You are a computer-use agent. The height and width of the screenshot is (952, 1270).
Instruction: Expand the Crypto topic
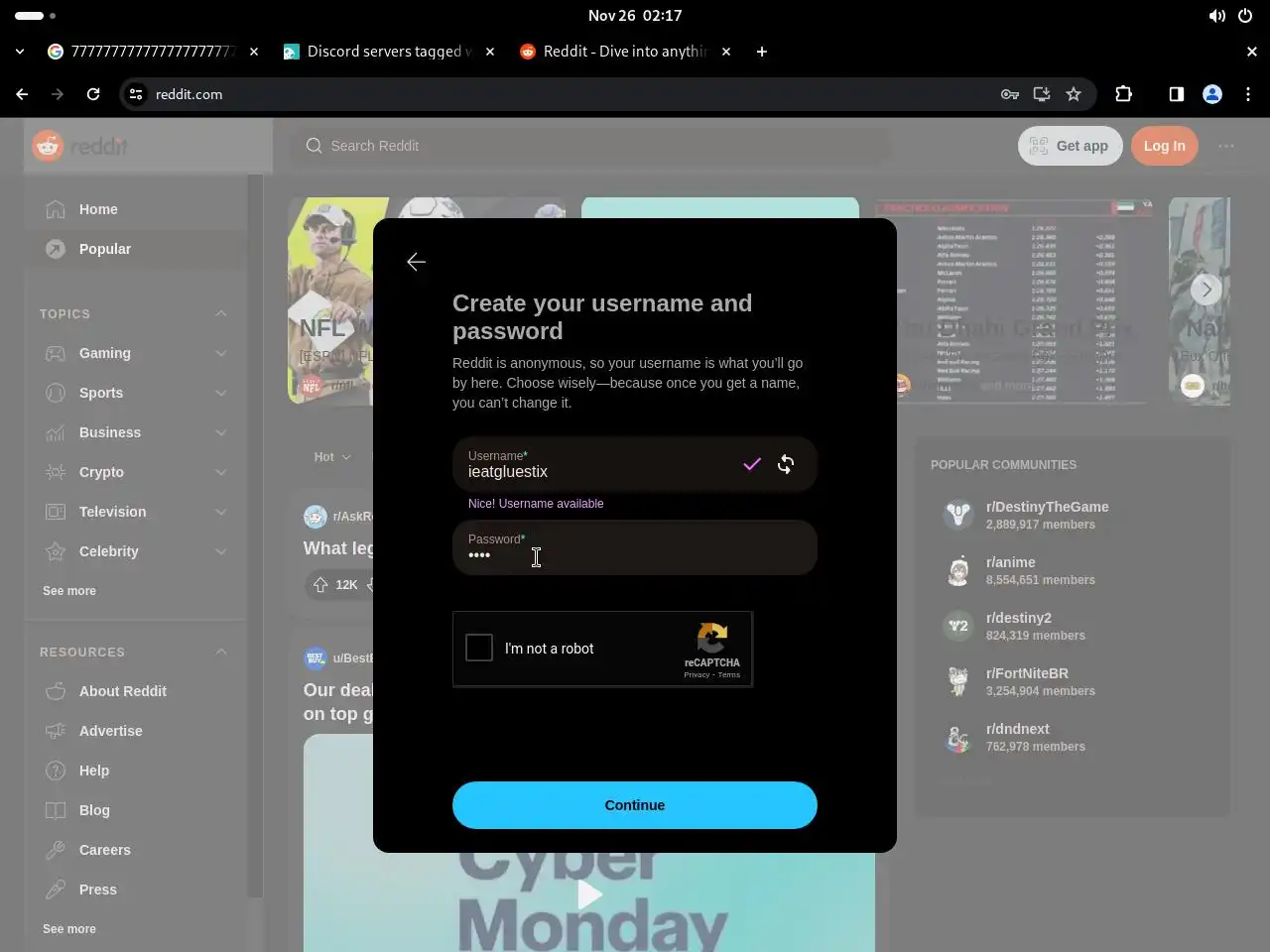[220, 472]
